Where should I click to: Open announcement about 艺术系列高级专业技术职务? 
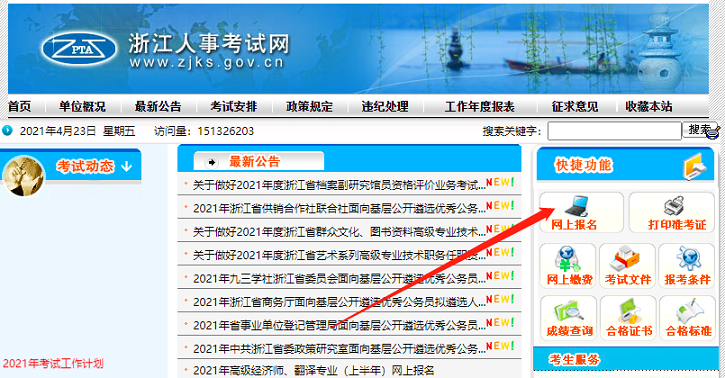pos(339,255)
